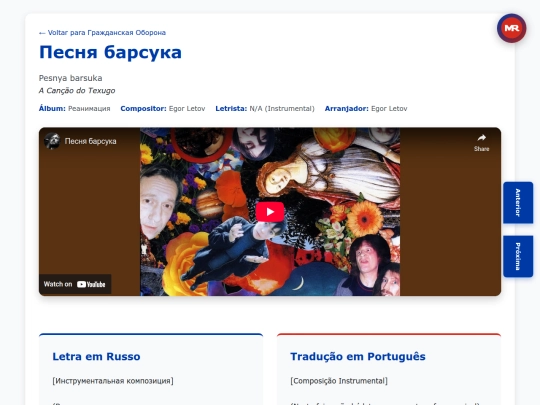540x405 pixels.
Task: Click album value 'Реанимация'
Action: (89, 109)
